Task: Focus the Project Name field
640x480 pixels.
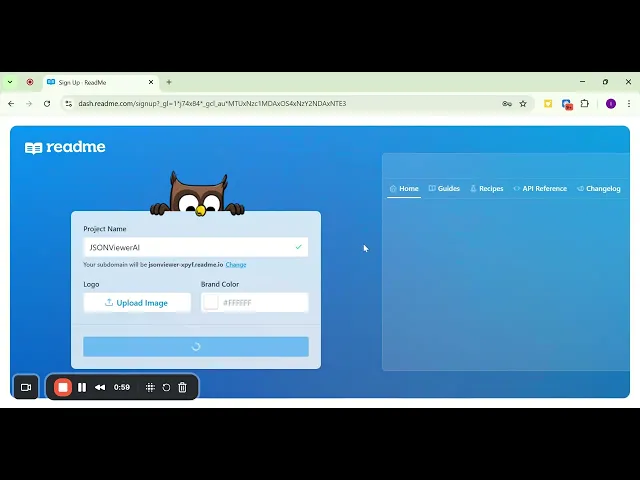Action: (x=196, y=247)
